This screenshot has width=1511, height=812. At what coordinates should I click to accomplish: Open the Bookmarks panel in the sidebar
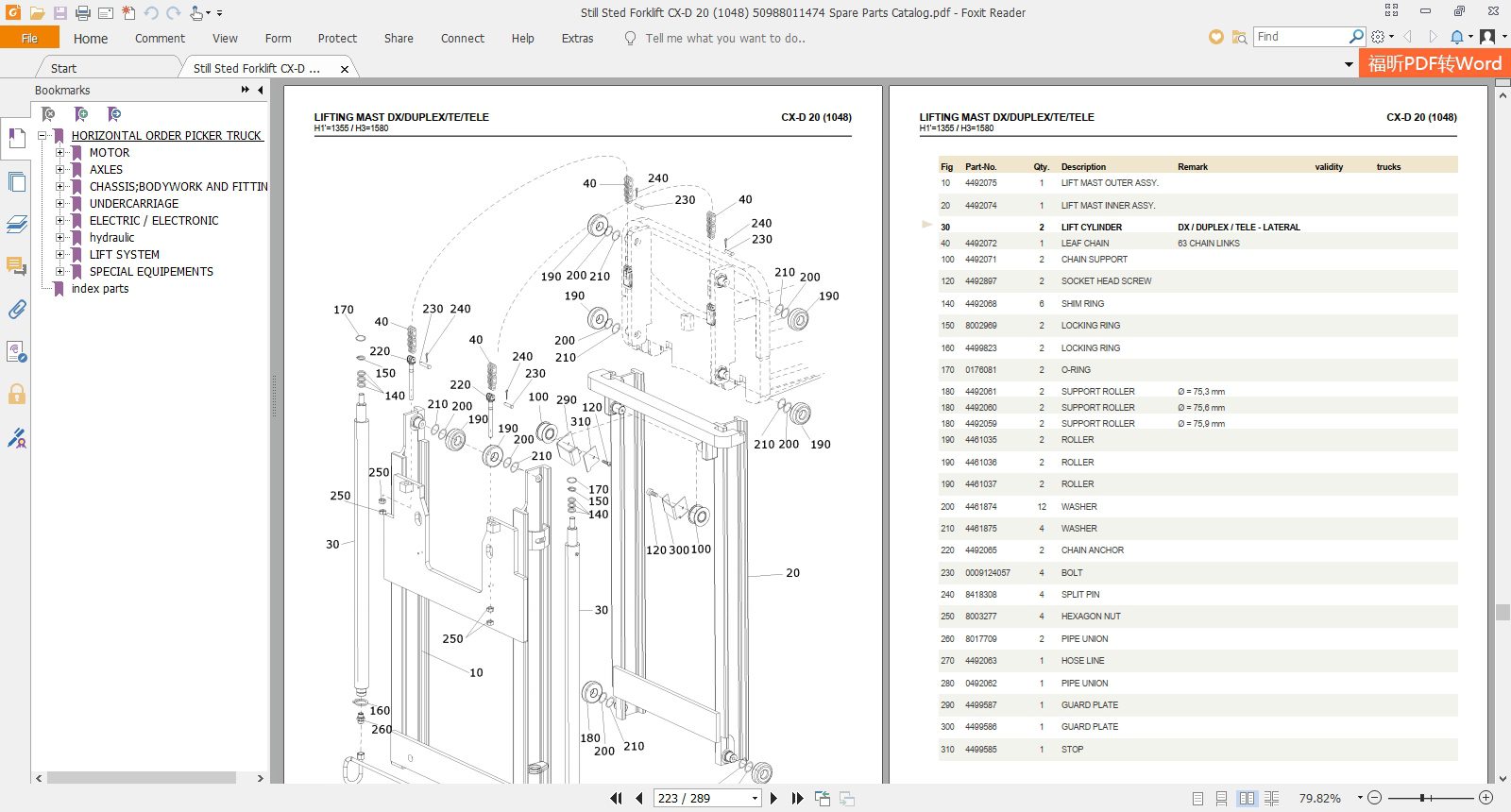(x=16, y=140)
